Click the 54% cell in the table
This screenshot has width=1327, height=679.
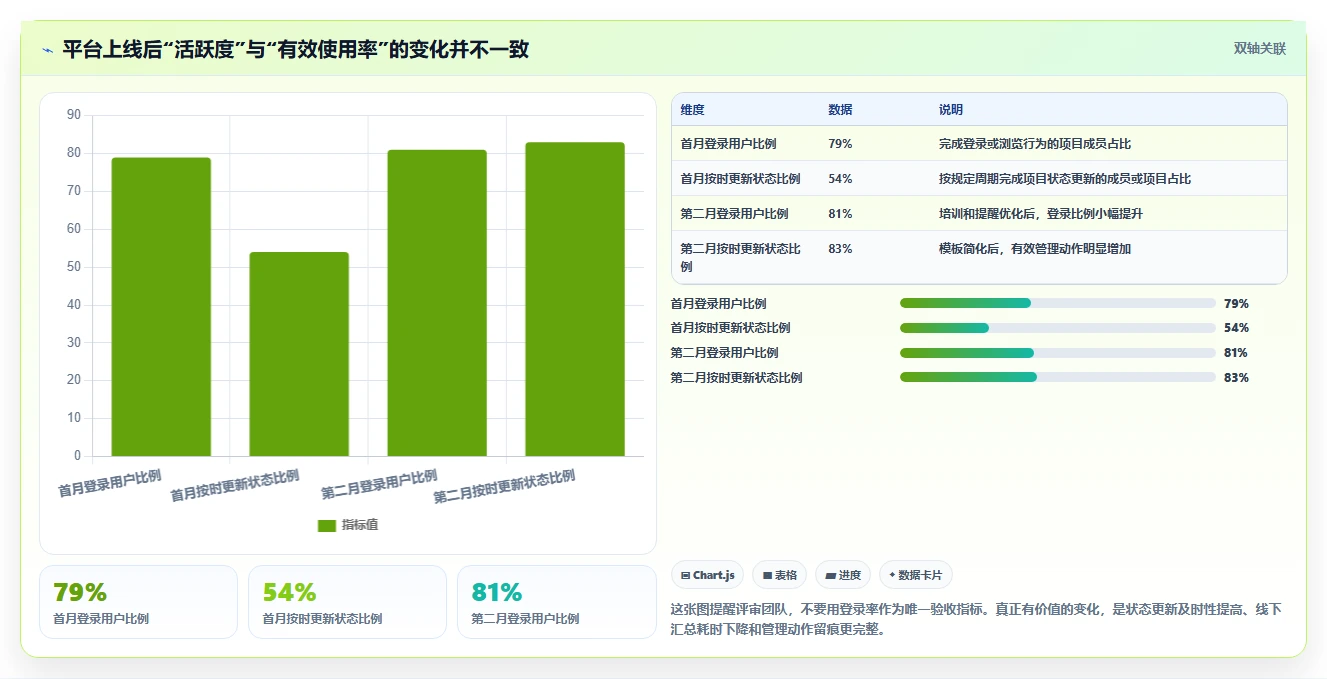[840, 179]
